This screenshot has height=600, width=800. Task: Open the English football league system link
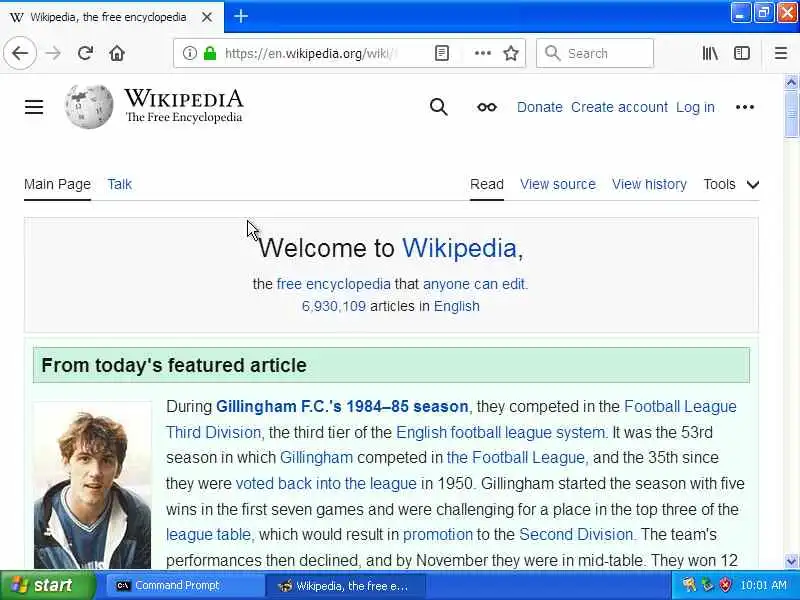coord(501,433)
